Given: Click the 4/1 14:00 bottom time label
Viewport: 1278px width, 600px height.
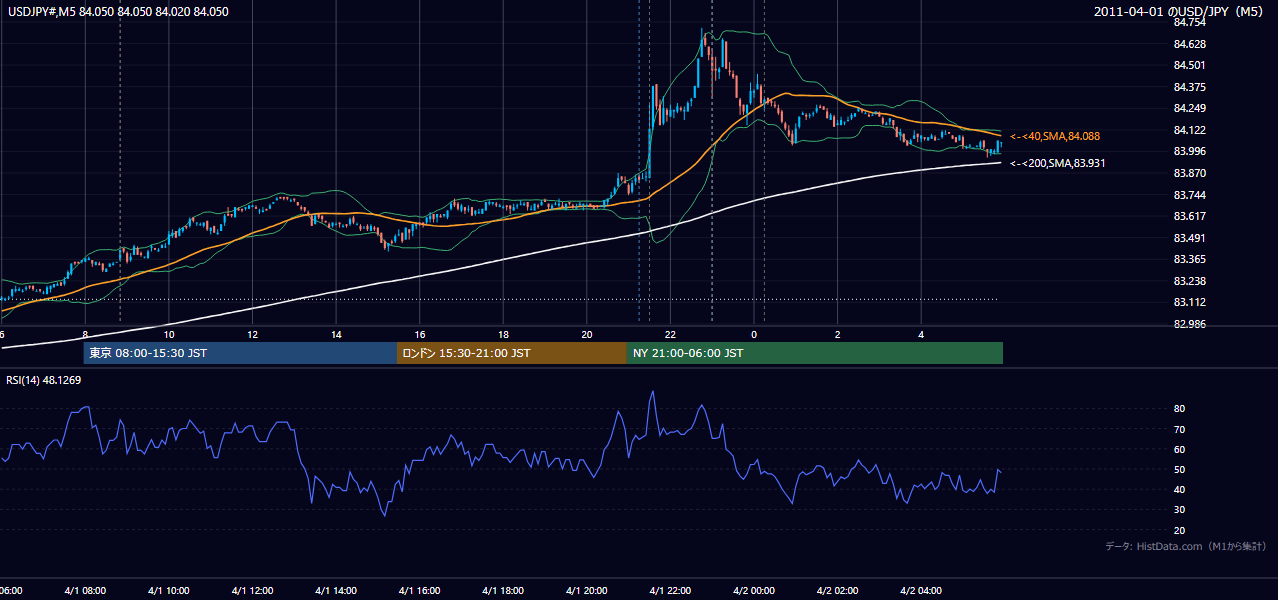Looking at the screenshot, I should 336,590.
